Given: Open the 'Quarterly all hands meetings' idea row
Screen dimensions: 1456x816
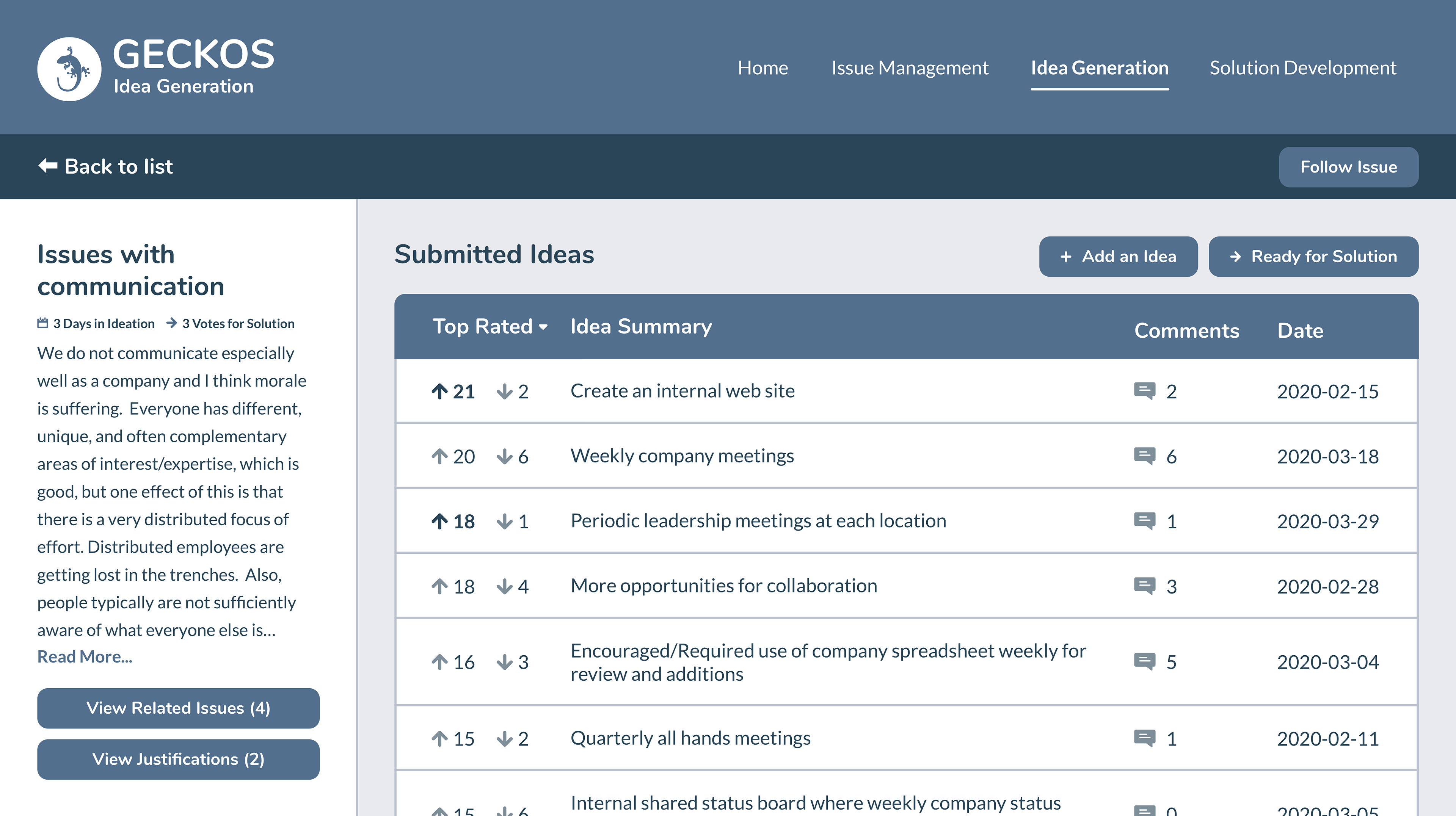Looking at the screenshot, I should (690, 738).
